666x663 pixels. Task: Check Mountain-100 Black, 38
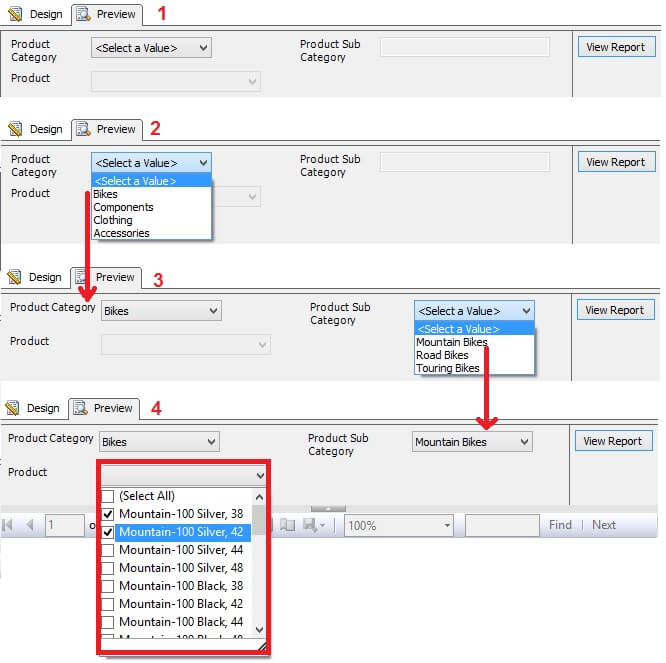[x=108, y=586]
